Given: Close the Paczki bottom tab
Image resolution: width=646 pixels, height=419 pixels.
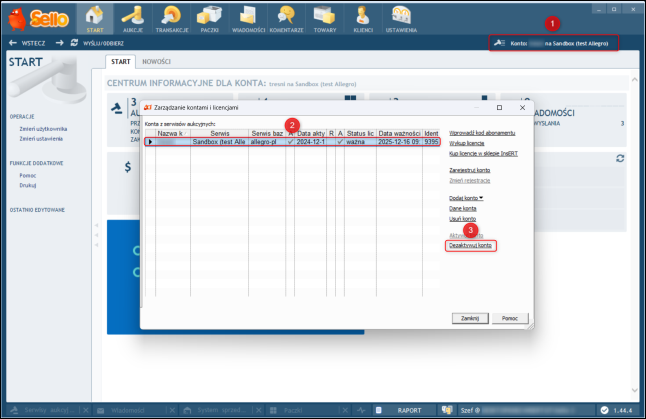Looking at the screenshot, I should pos(345,410).
